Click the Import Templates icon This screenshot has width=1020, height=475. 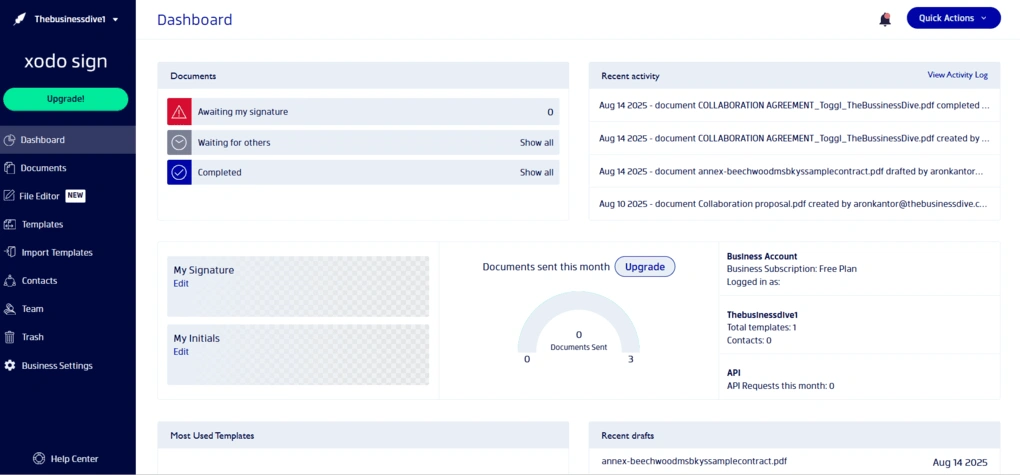coord(9,252)
